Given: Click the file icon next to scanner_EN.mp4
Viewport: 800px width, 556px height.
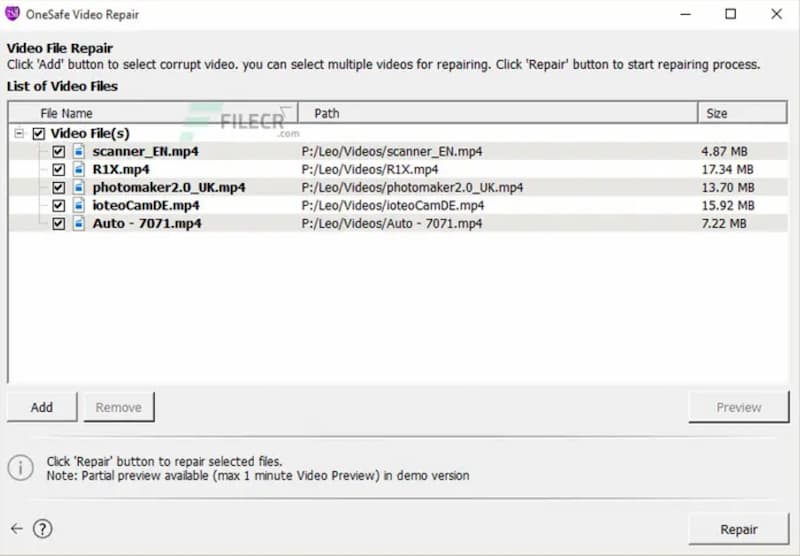Looking at the screenshot, I should [79, 151].
